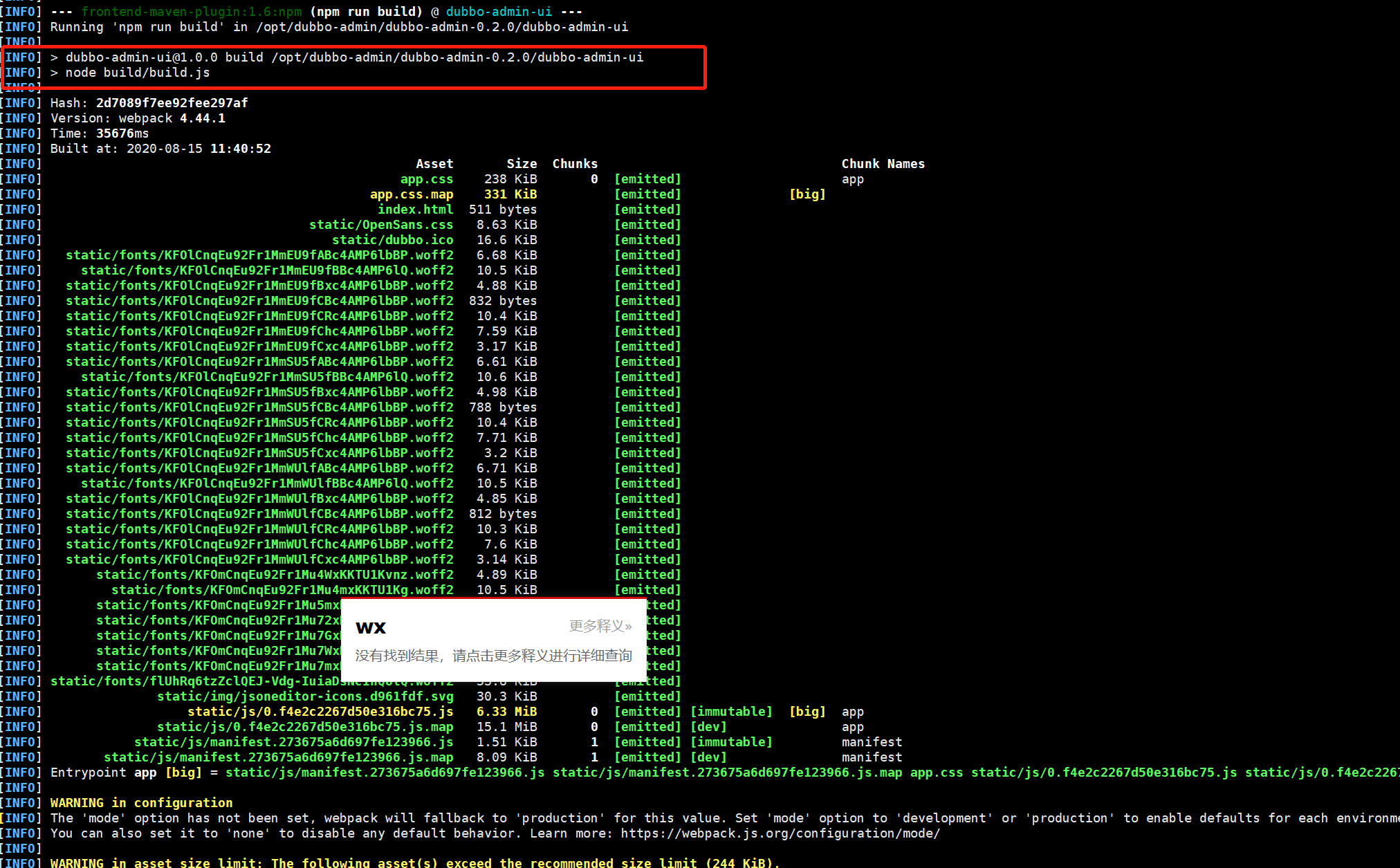Click the 'WARNING in configuration' text
The width and height of the screenshot is (1400, 868).
point(141,803)
